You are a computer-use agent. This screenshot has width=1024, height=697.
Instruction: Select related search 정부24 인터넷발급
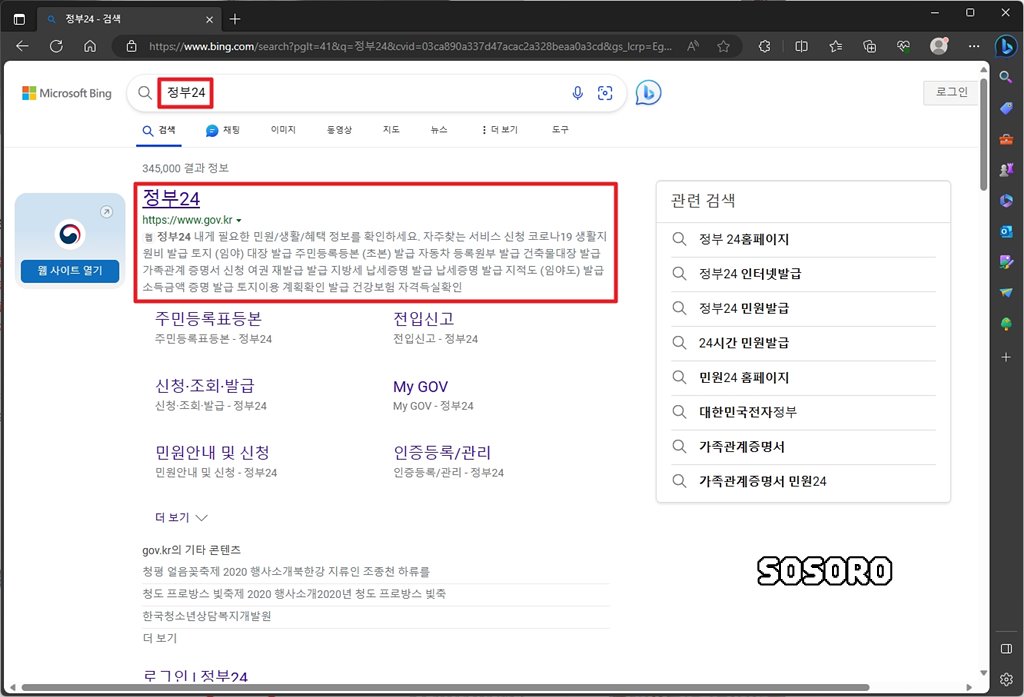pyautogui.click(x=750, y=274)
